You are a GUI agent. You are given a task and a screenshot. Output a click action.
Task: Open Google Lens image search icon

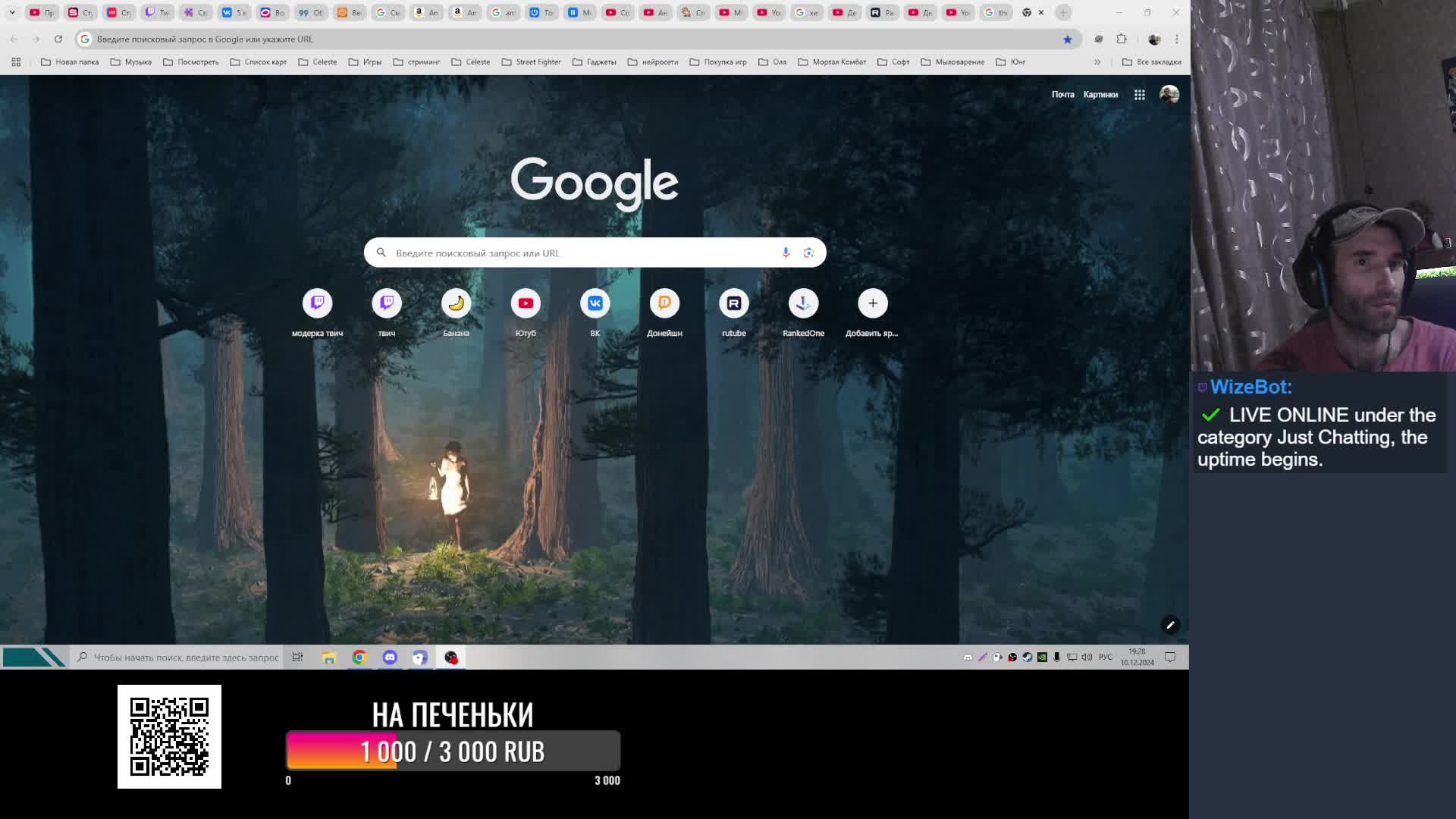click(x=808, y=253)
